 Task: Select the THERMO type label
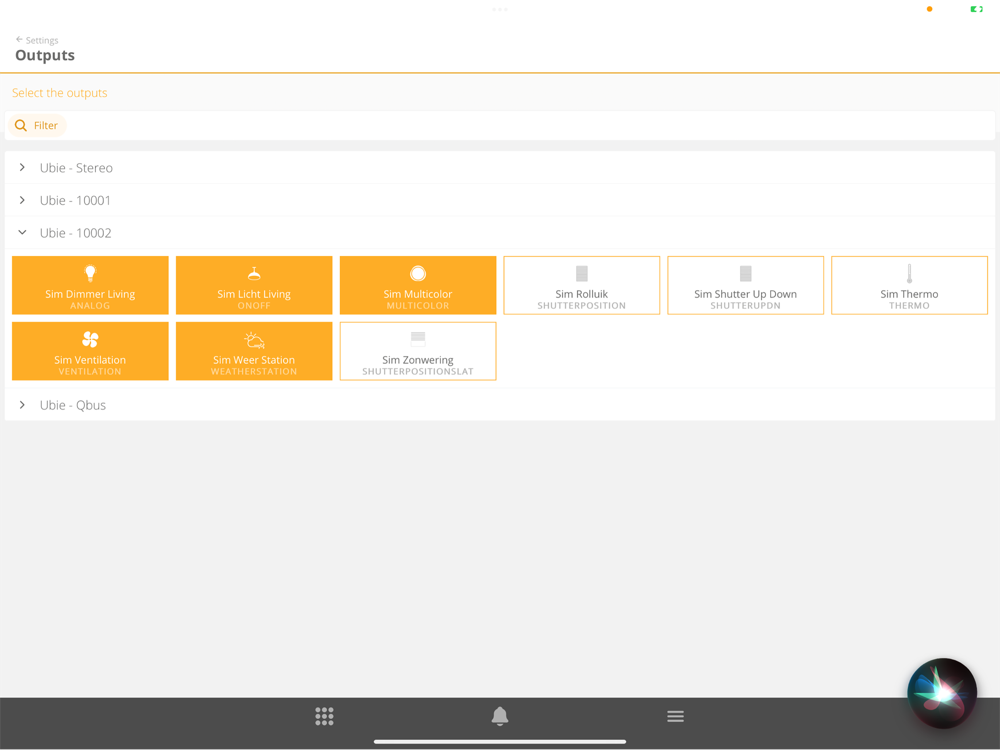[x=909, y=306]
